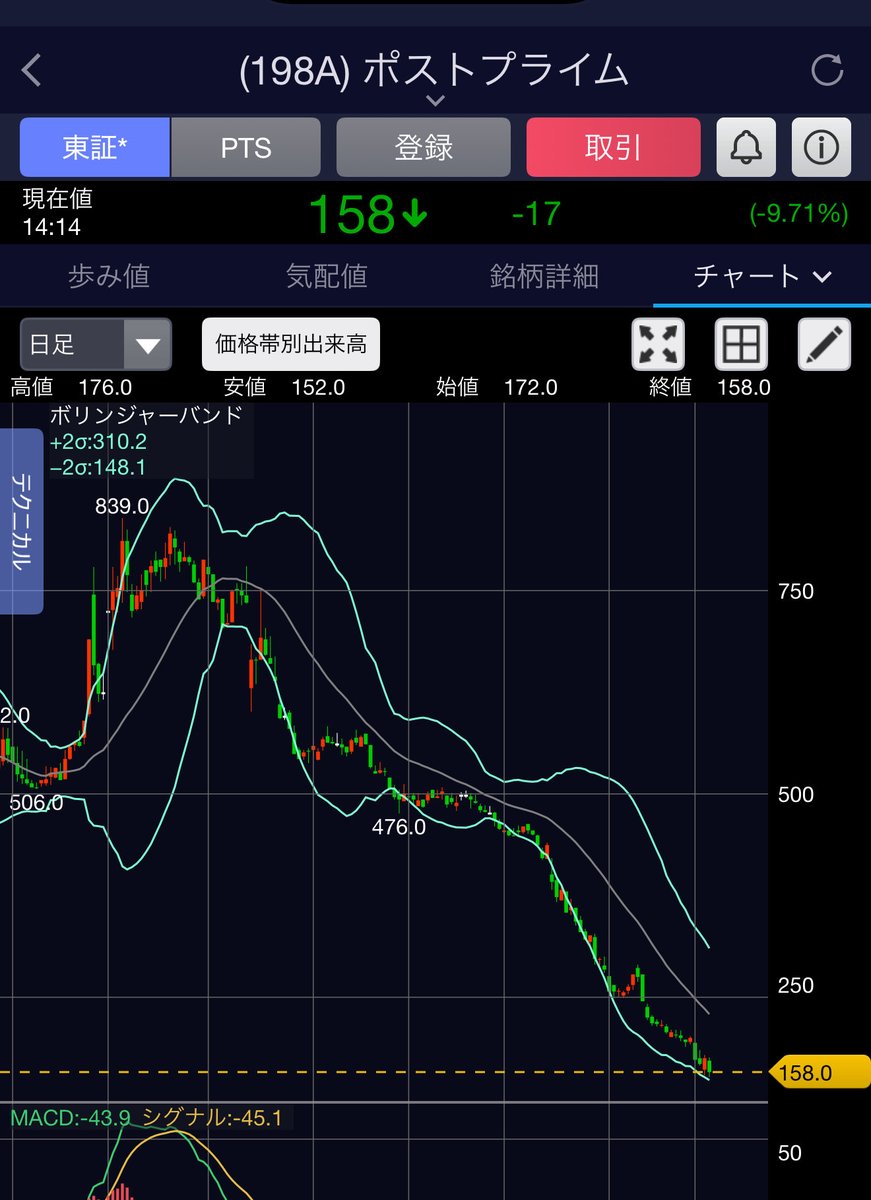This screenshot has width=871, height=1200.
Task: Open the 気配値 tab
Action: click(x=326, y=276)
